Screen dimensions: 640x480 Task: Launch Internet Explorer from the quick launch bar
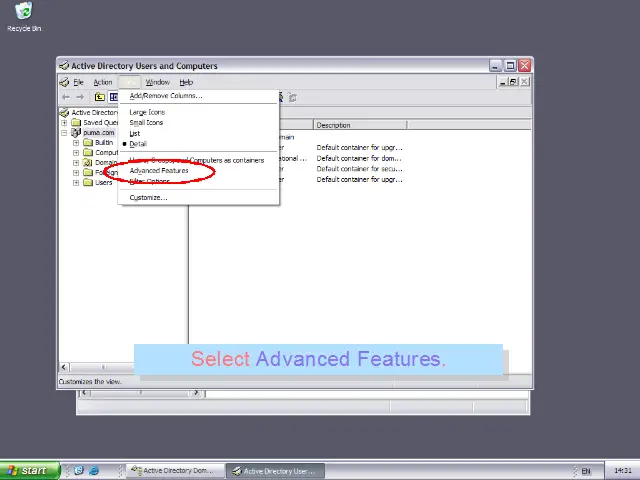click(x=94, y=471)
